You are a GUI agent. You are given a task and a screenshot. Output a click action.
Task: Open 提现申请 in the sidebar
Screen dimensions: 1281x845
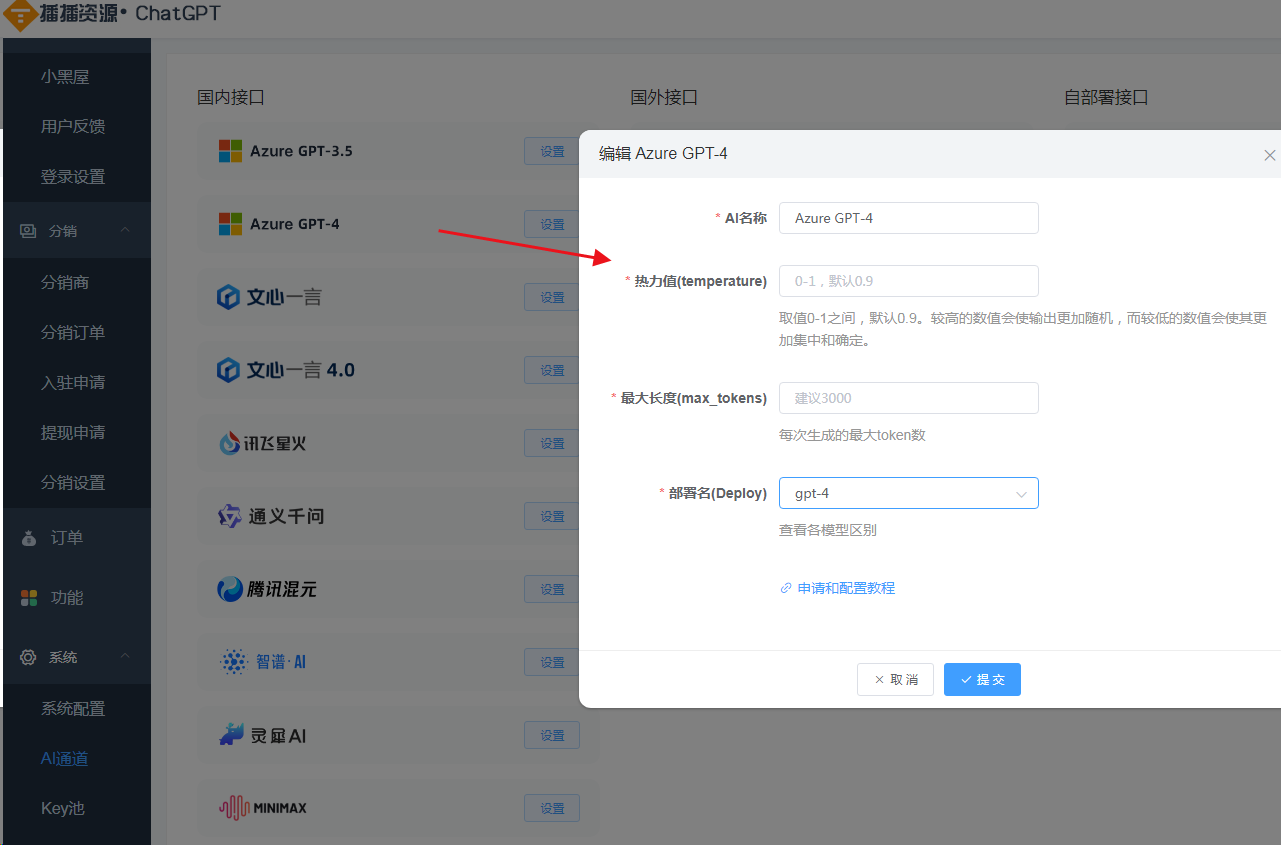coord(73,433)
